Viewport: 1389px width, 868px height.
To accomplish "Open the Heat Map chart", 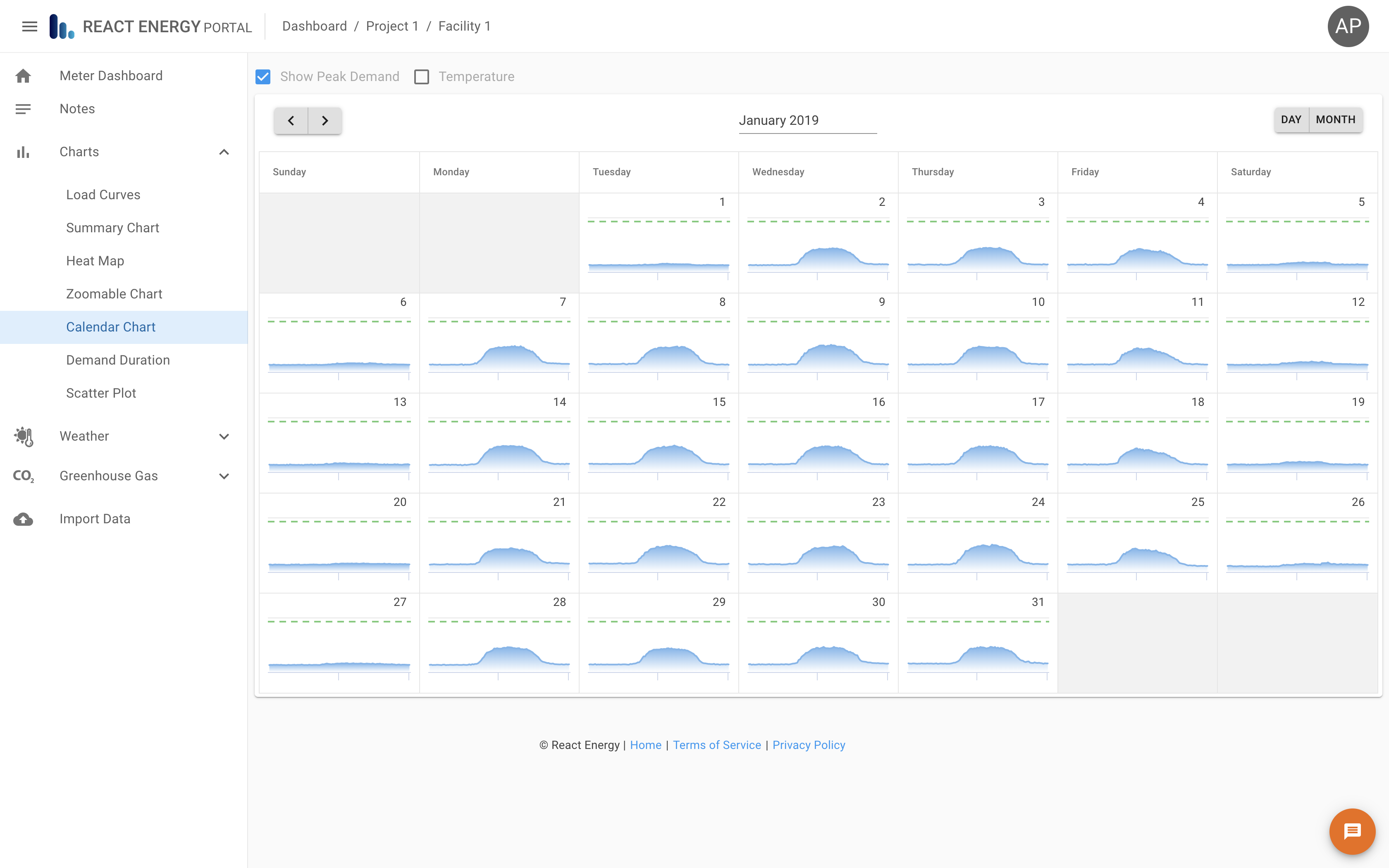I will click(95, 260).
